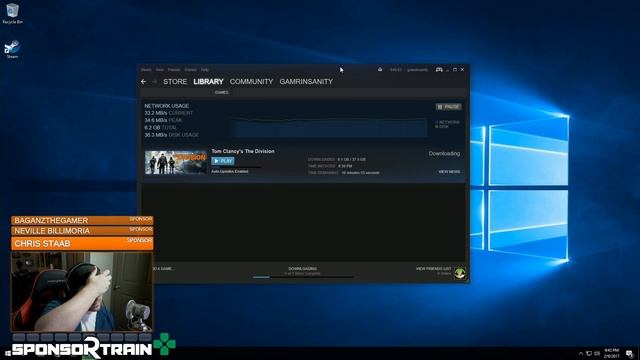Click Steam's forward navigation arrow

pos(155,82)
